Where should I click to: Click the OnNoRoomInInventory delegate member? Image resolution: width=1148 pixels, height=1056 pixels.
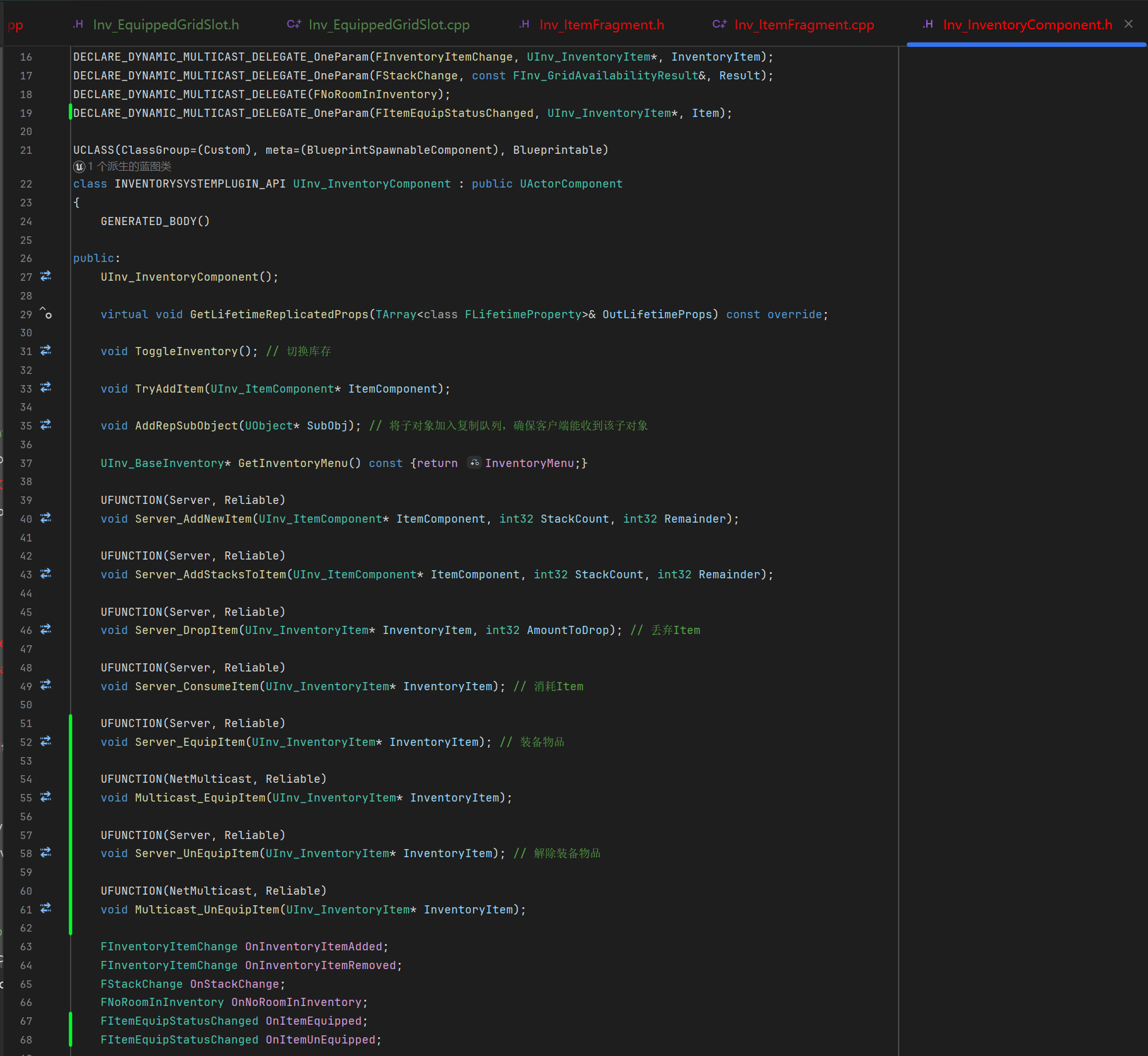[x=297, y=1002]
